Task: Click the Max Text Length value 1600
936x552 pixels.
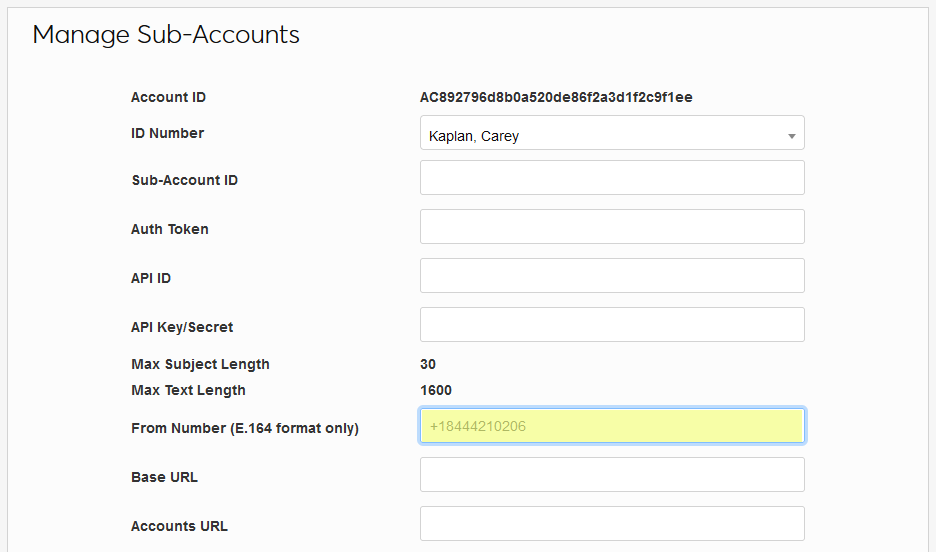Action: tap(436, 390)
